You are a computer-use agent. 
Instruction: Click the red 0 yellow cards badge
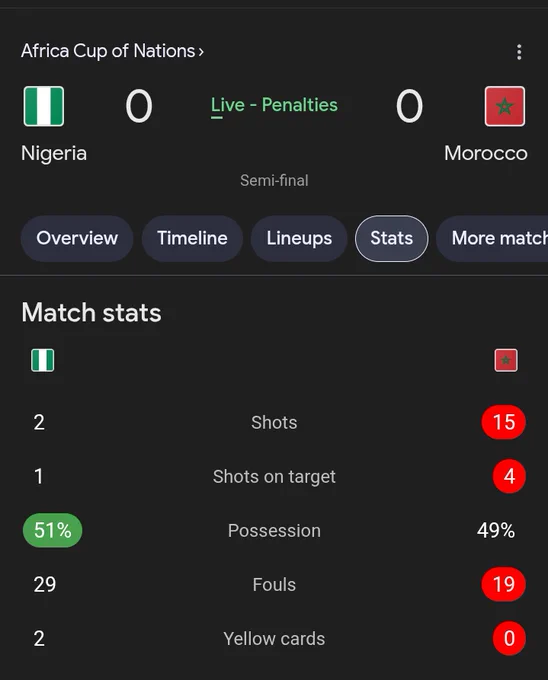(x=509, y=638)
